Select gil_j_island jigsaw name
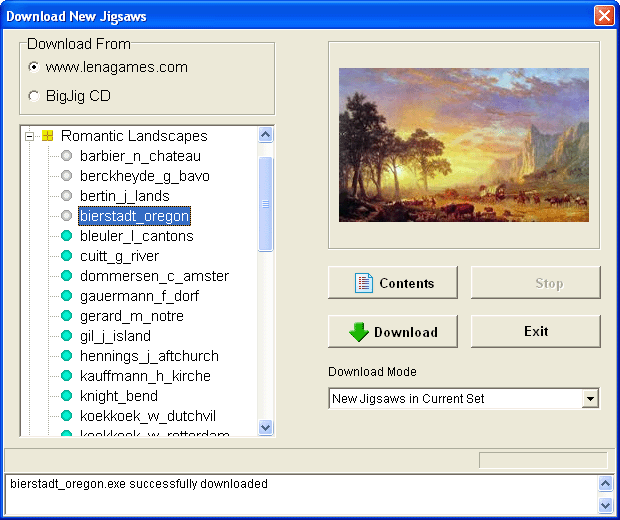The image size is (620, 520). click(x=115, y=336)
